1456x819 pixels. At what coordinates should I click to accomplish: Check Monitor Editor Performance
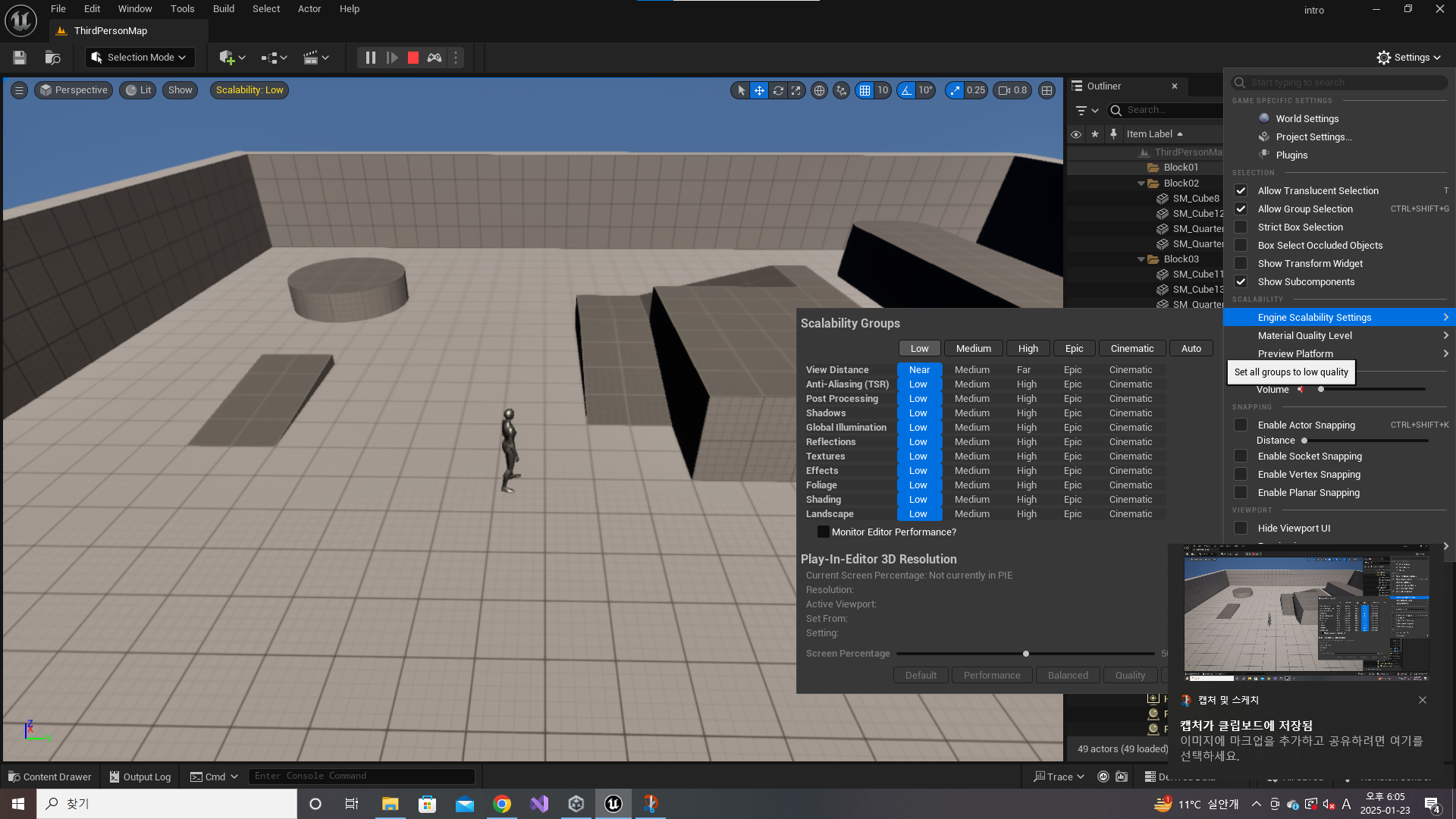(823, 532)
